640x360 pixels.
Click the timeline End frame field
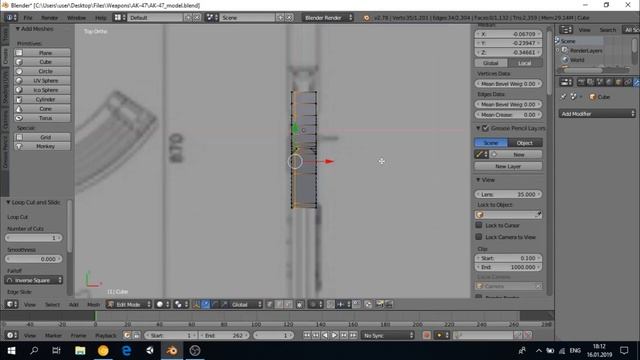tap(225, 336)
